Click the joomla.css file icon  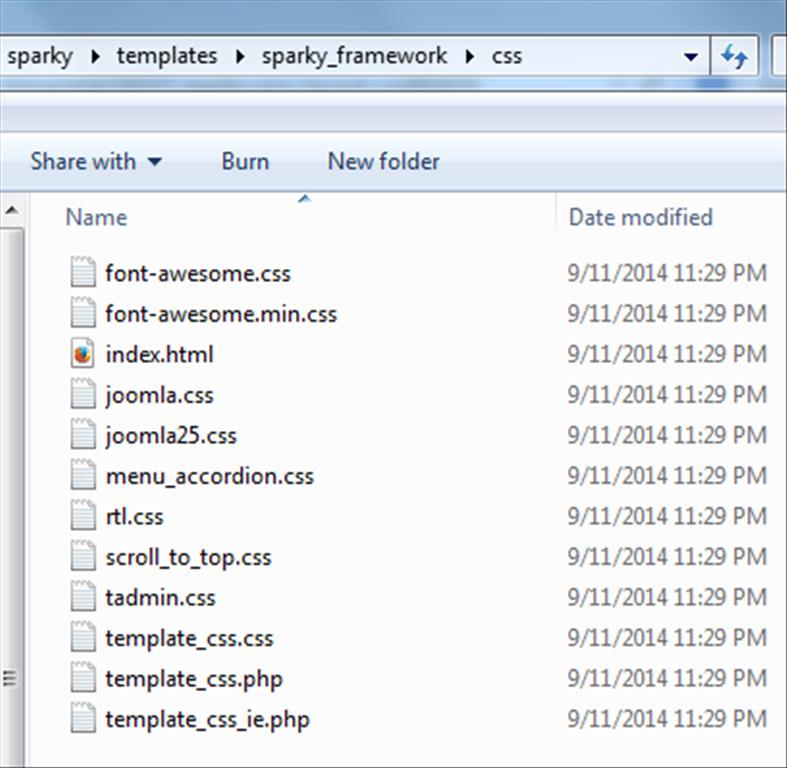[83, 394]
